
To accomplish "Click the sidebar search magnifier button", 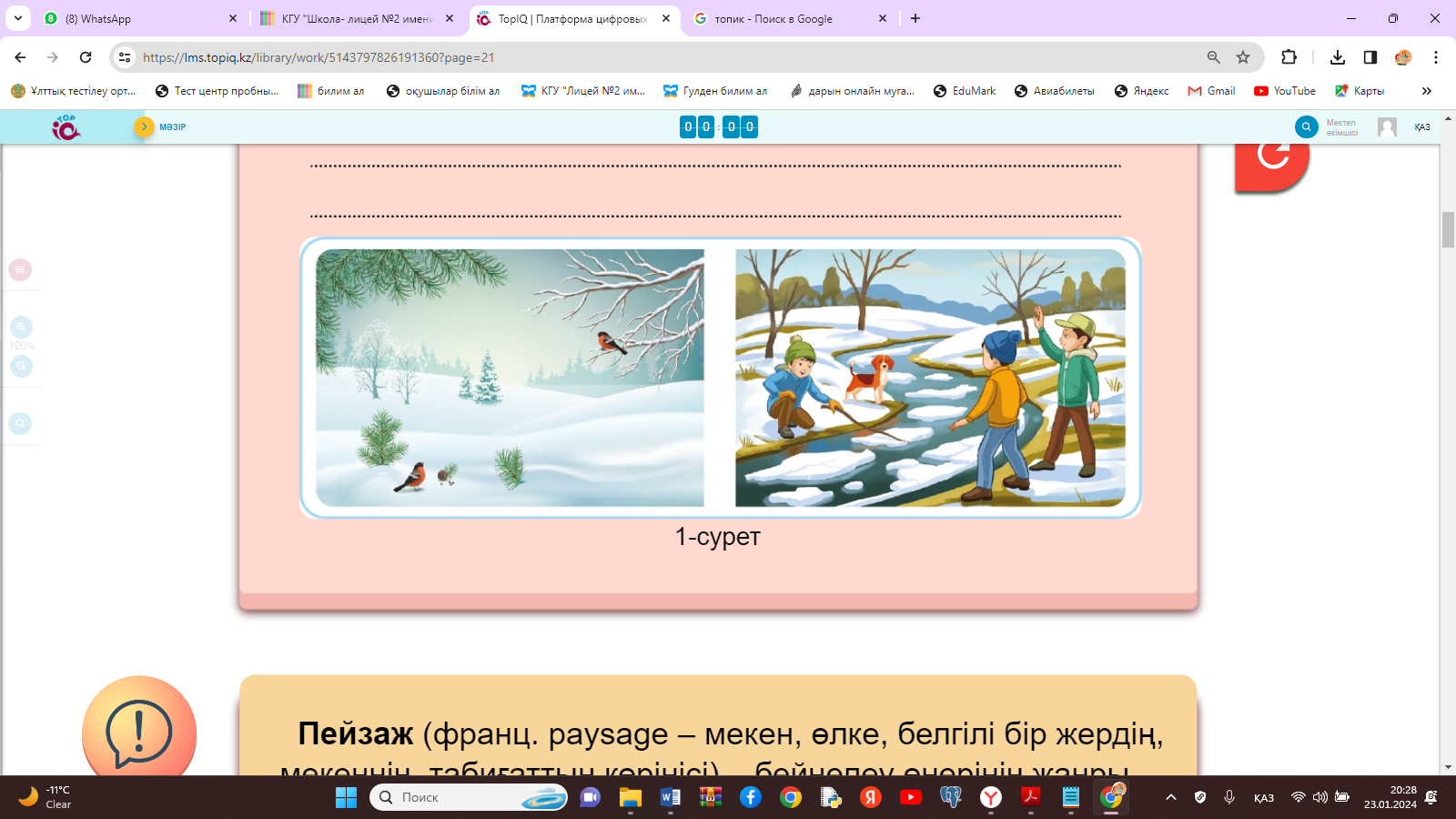I will click(20, 423).
